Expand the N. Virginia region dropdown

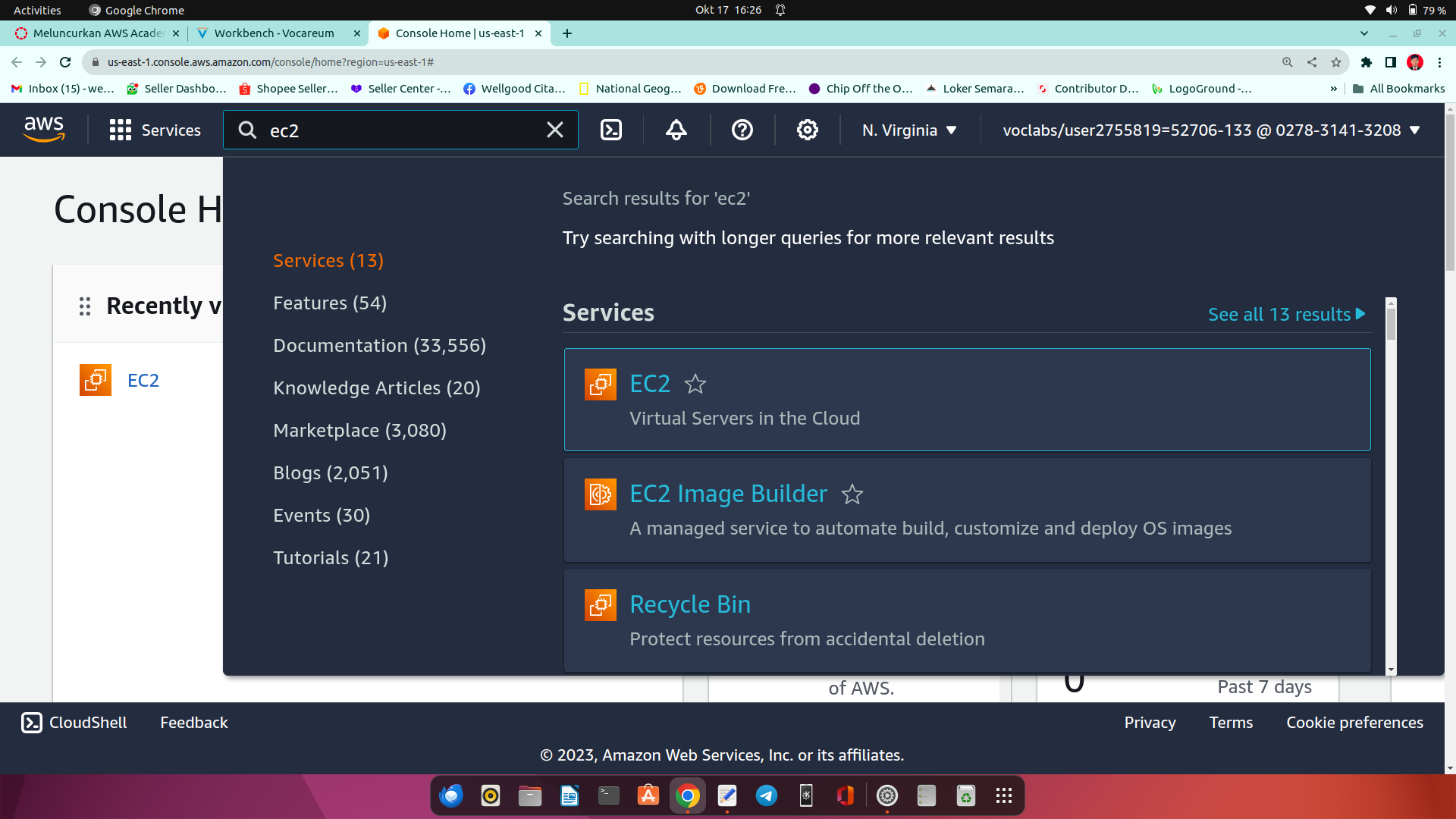(909, 130)
